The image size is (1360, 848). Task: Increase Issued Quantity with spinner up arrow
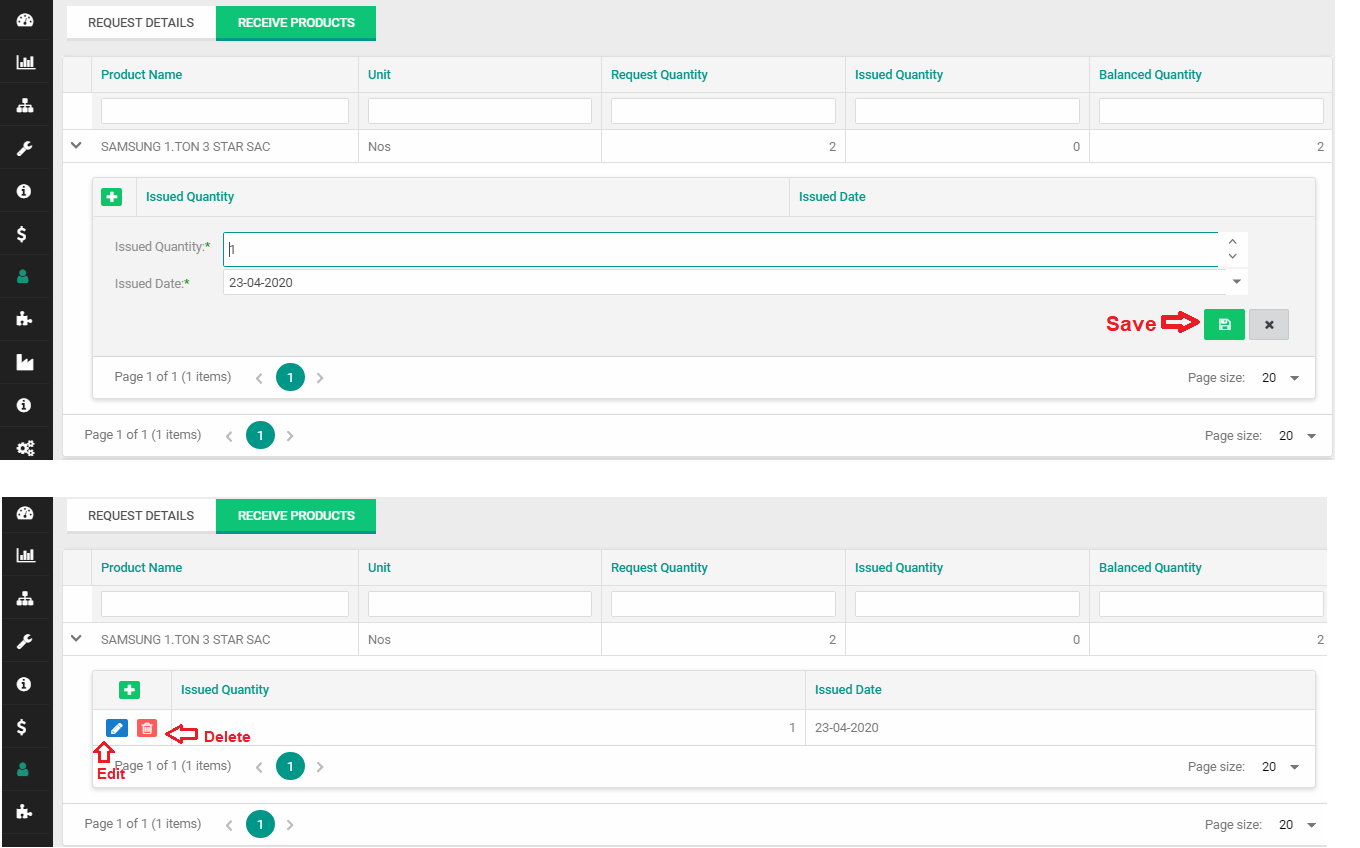click(x=1233, y=242)
